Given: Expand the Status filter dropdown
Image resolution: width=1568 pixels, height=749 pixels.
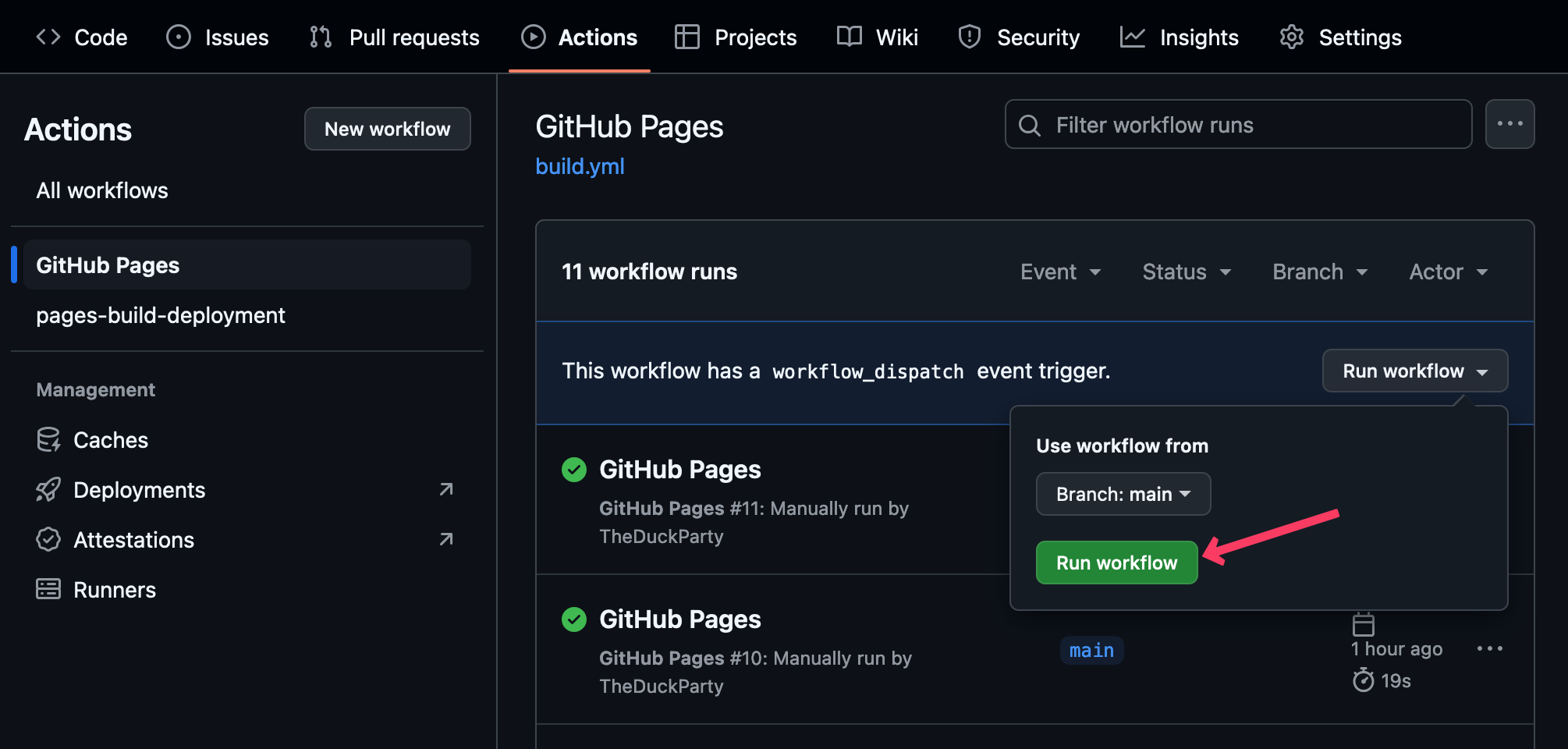Looking at the screenshot, I should (1187, 272).
